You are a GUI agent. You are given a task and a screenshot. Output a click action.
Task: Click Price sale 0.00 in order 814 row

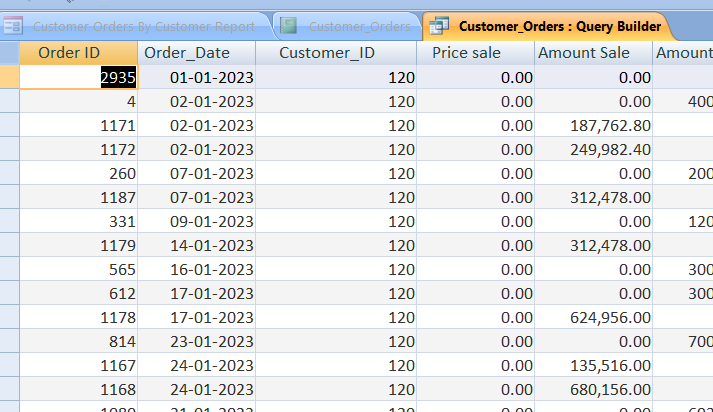475,342
